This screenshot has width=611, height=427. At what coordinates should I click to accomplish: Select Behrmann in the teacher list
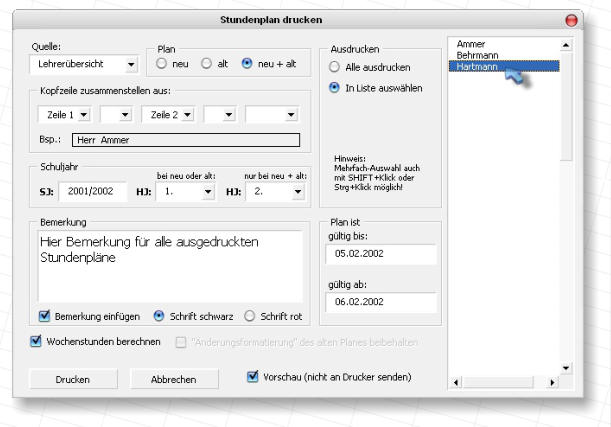477,55
